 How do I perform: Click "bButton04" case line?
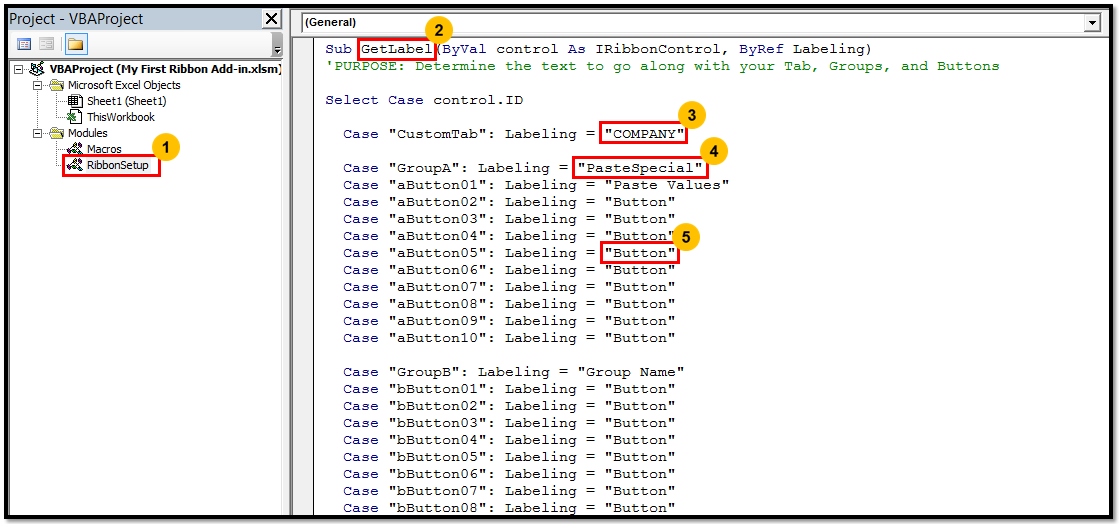pos(509,440)
